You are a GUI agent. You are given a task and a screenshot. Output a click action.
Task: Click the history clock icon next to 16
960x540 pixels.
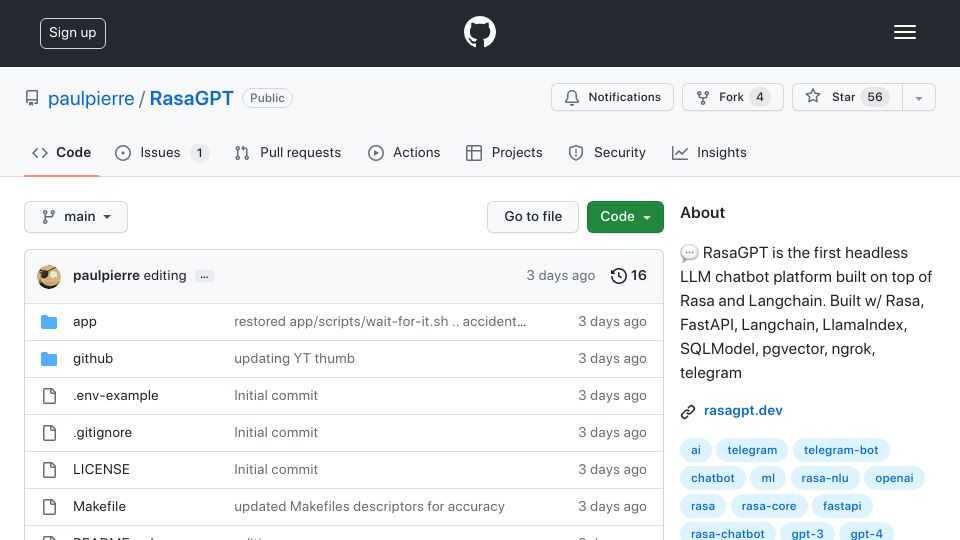[618, 276]
